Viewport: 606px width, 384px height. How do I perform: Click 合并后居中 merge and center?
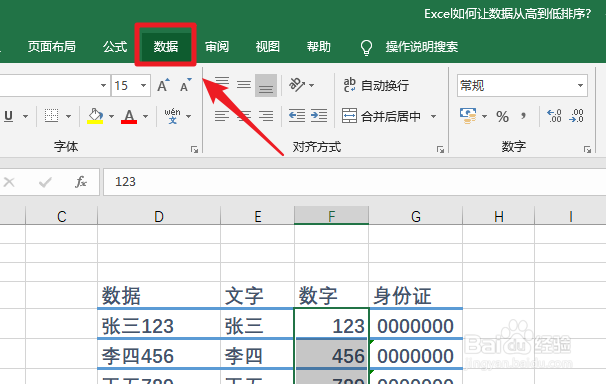coord(381,116)
